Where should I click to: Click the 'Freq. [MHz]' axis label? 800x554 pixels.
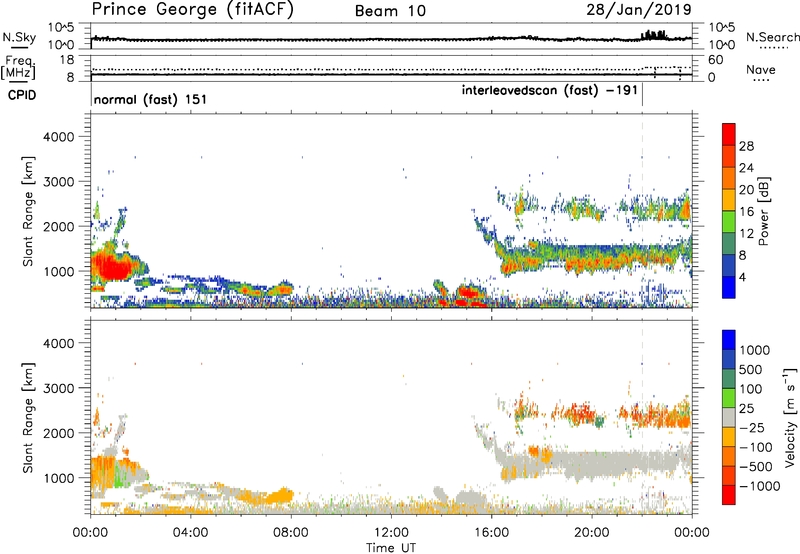[x=19, y=68]
